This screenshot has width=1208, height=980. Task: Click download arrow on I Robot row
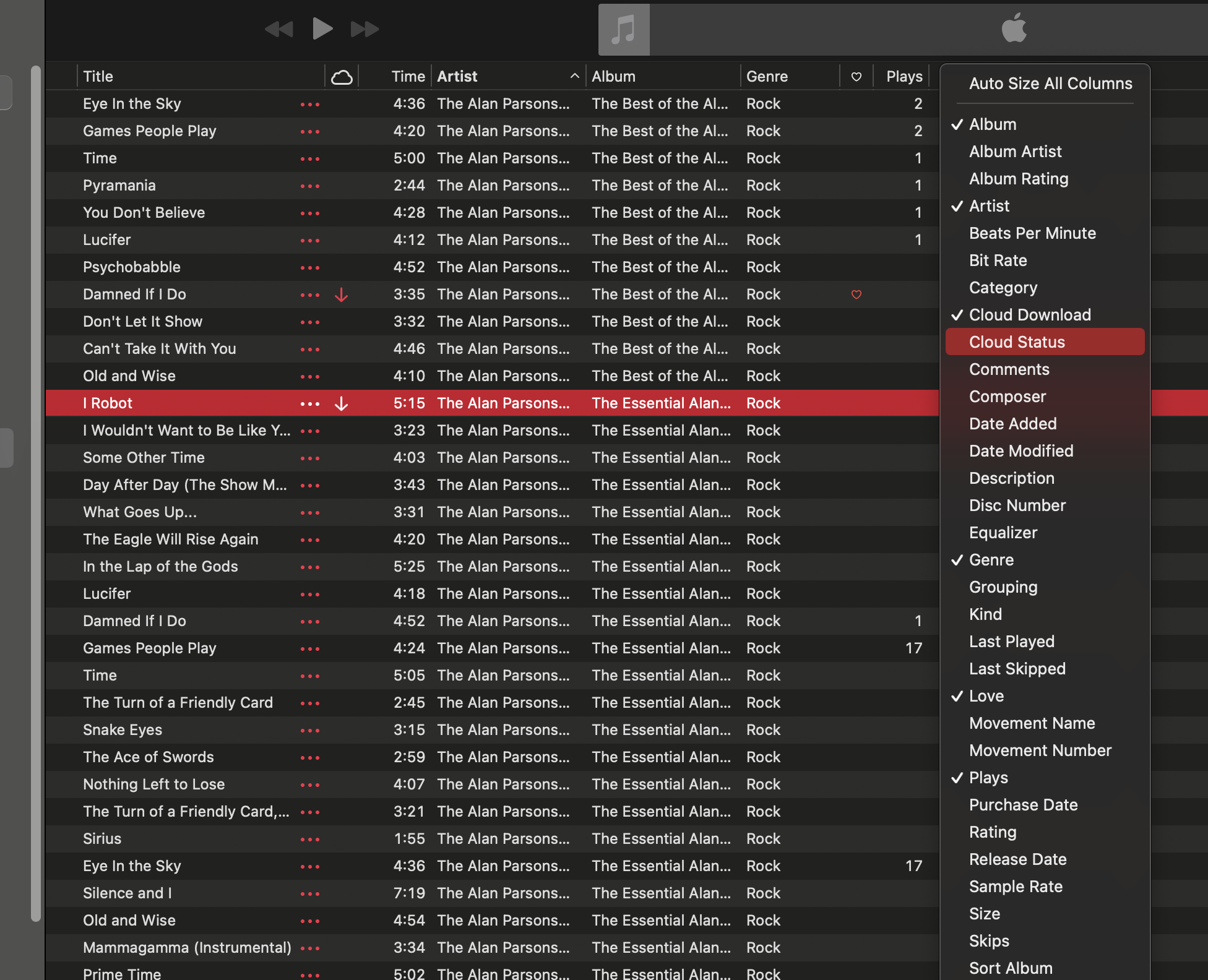341,403
